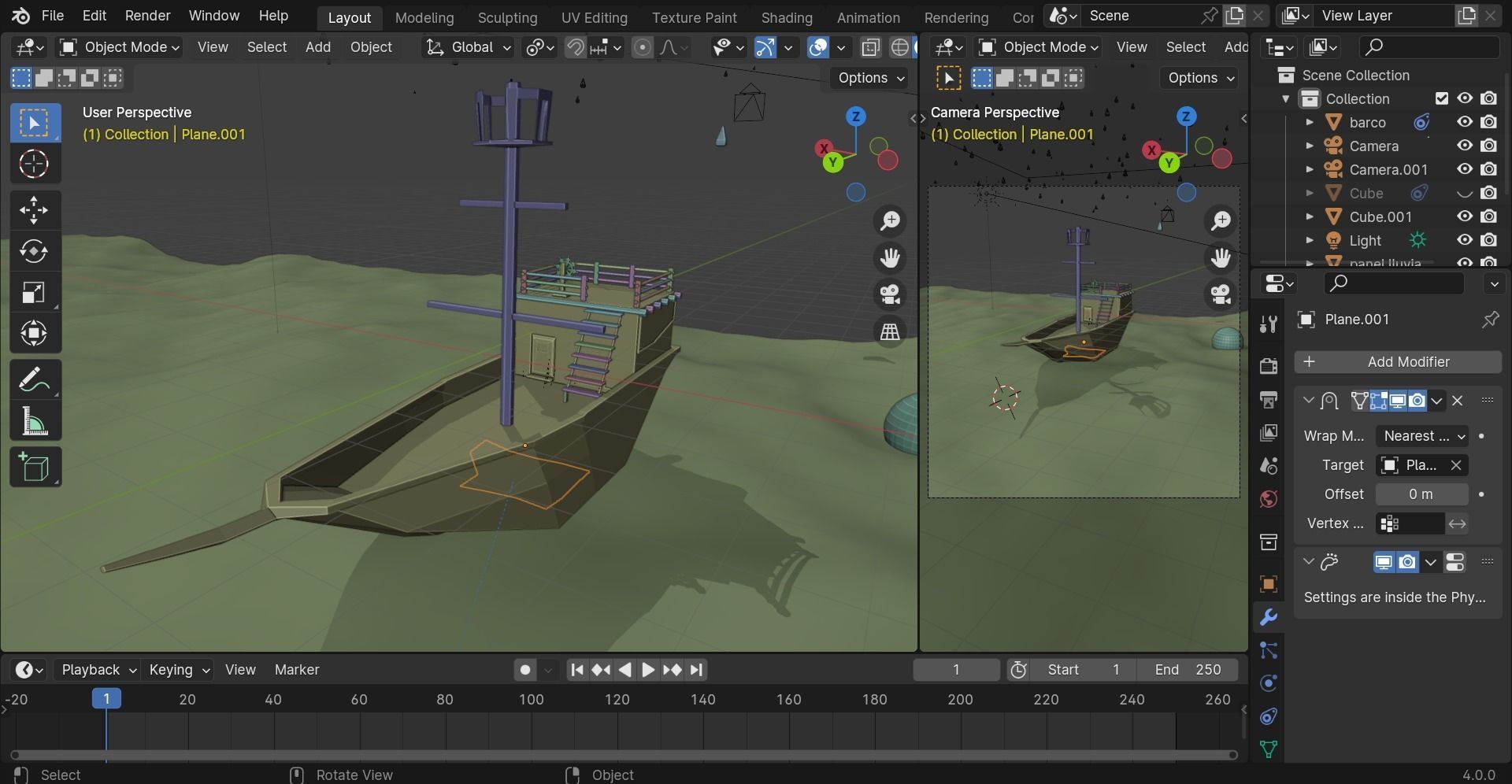Activate the Add Cube tool
Image resolution: width=1512 pixels, height=784 pixels.
pyautogui.click(x=34, y=468)
